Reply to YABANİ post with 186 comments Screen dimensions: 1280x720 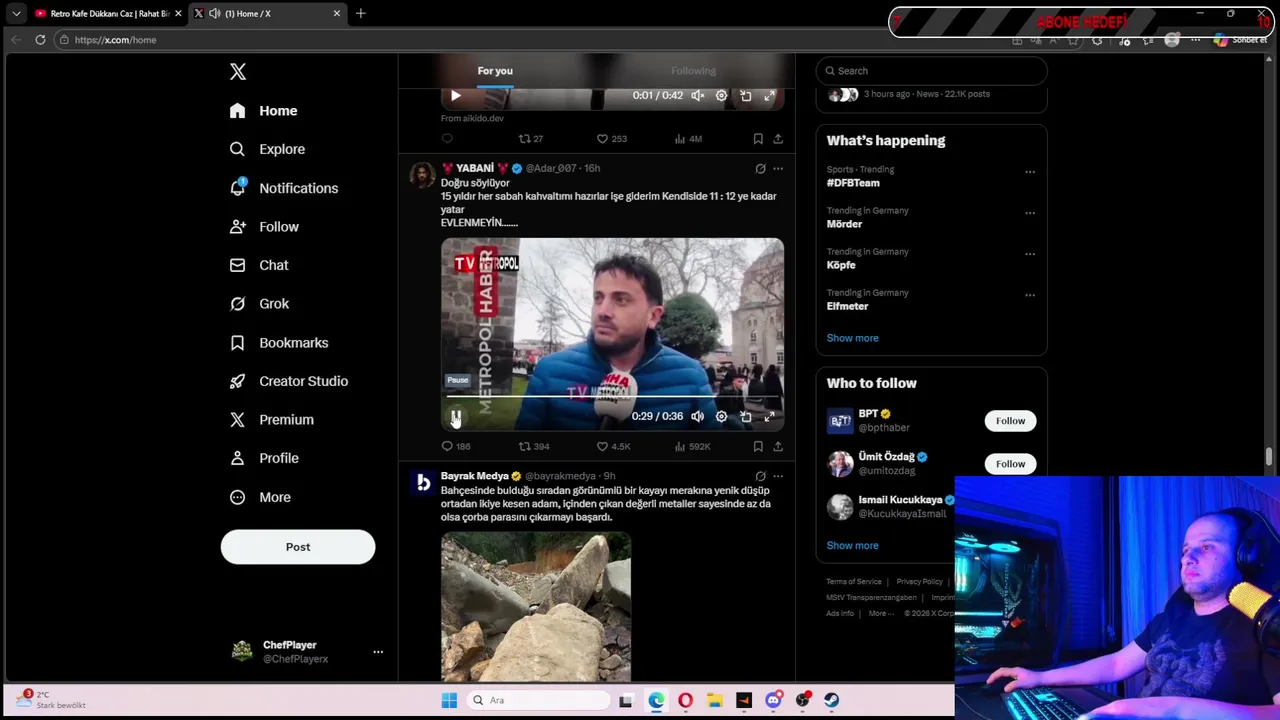[x=456, y=447]
